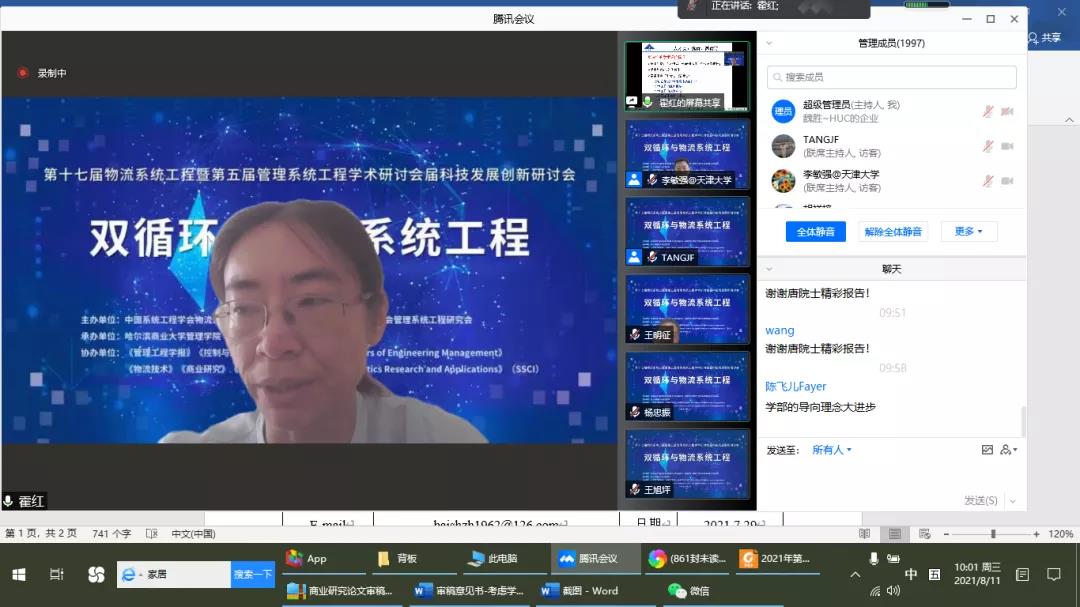Toggle TANGJF's microphone mute
This screenshot has width=1080, height=607.
click(x=988, y=146)
